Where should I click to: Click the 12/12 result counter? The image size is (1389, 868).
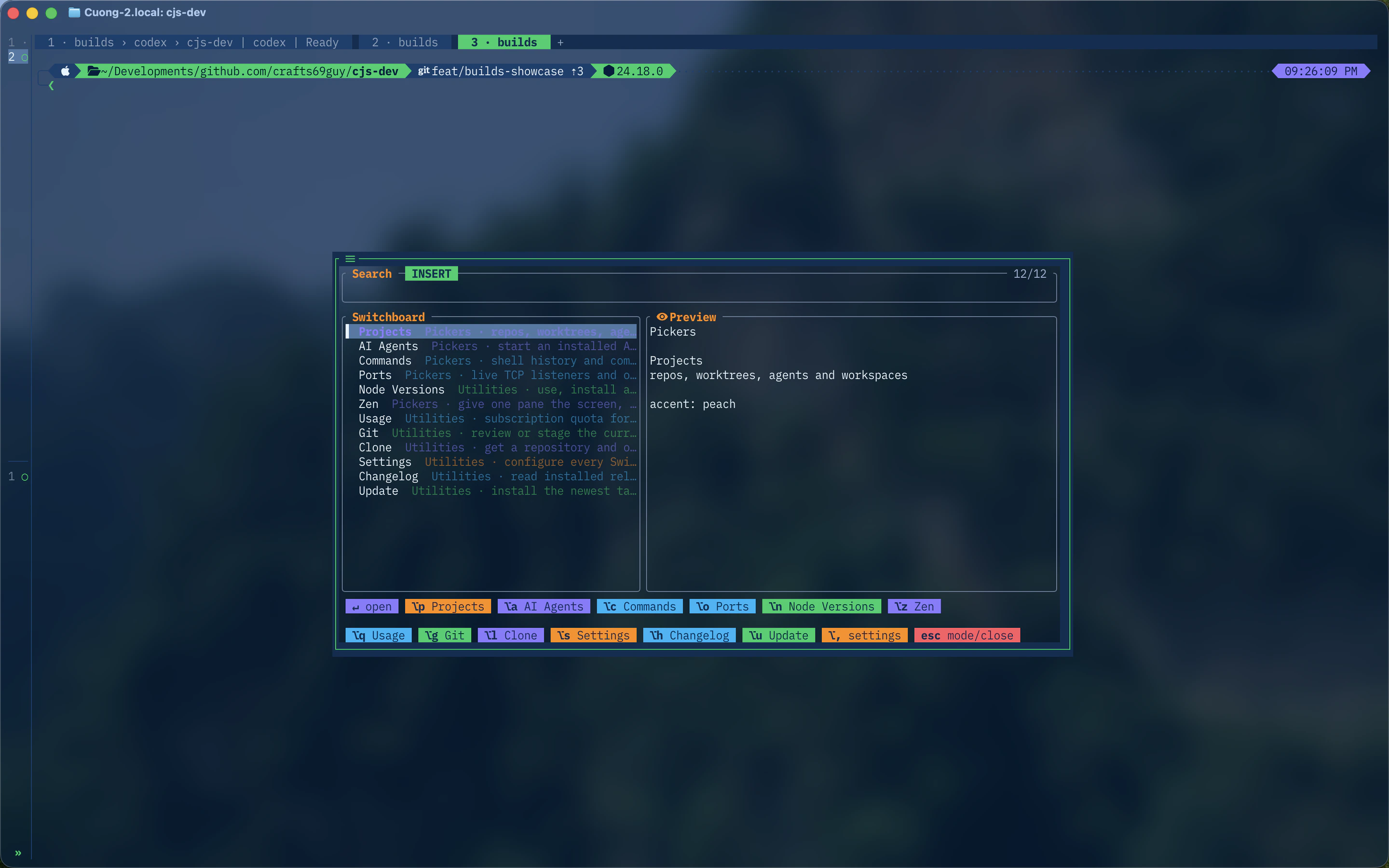[x=1030, y=274]
